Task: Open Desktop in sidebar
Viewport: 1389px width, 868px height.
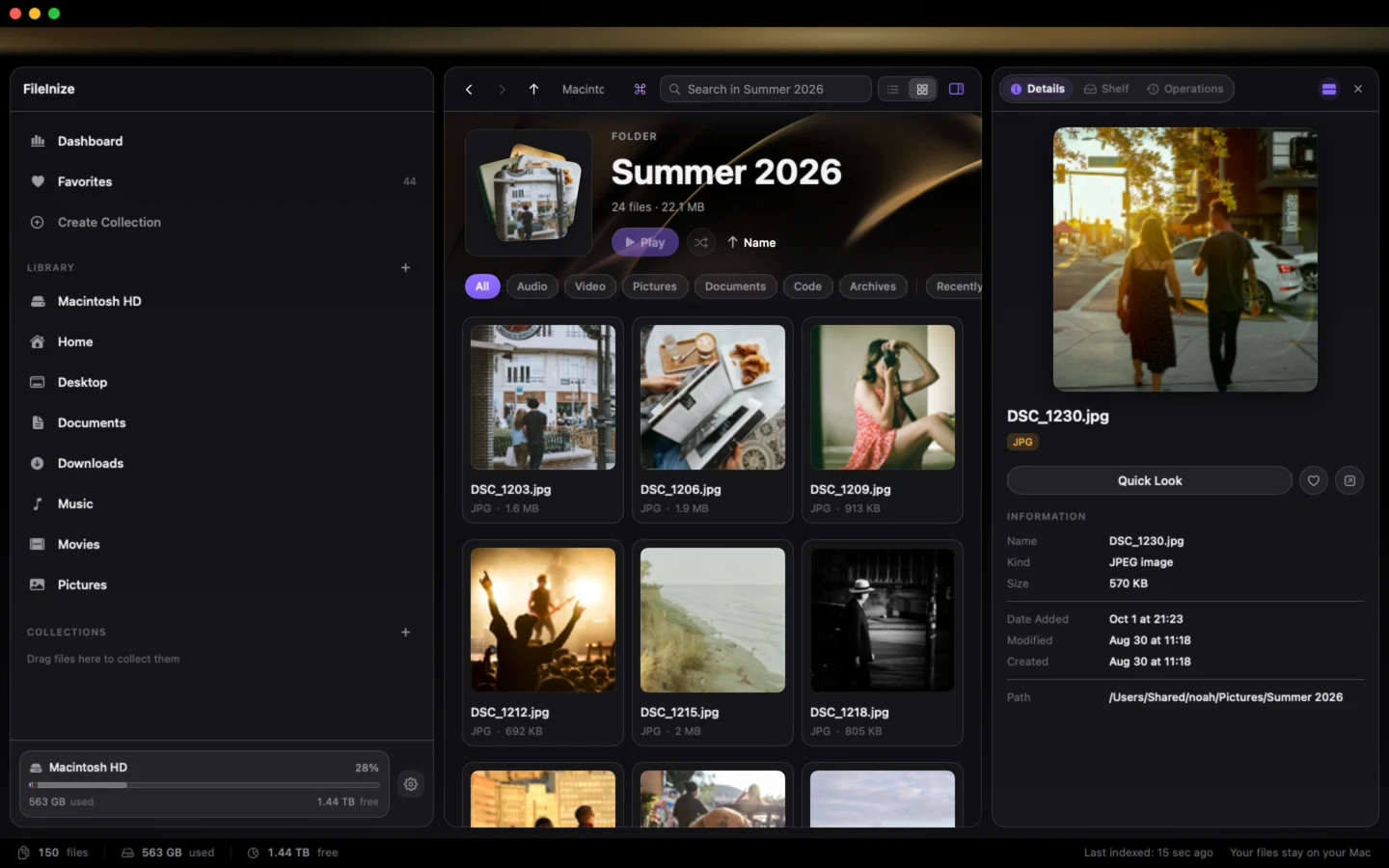Action: coord(222,382)
